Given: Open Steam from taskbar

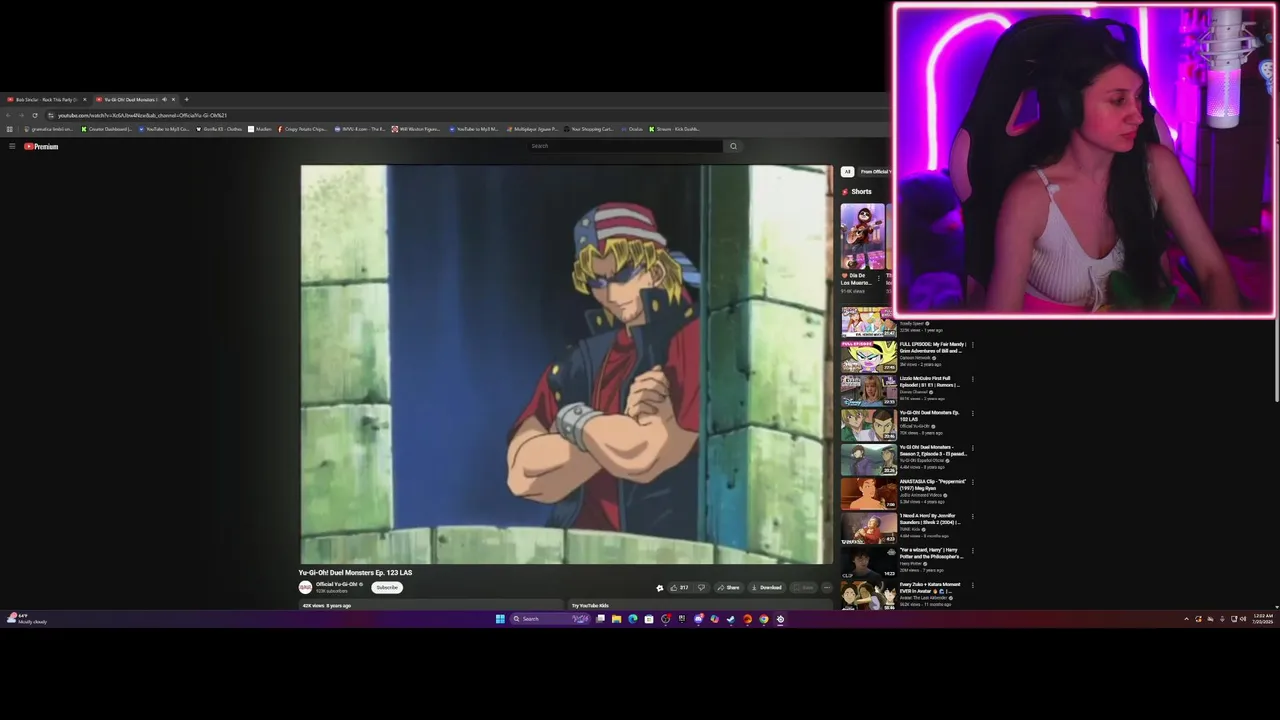Looking at the screenshot, I should pos(730,619).
